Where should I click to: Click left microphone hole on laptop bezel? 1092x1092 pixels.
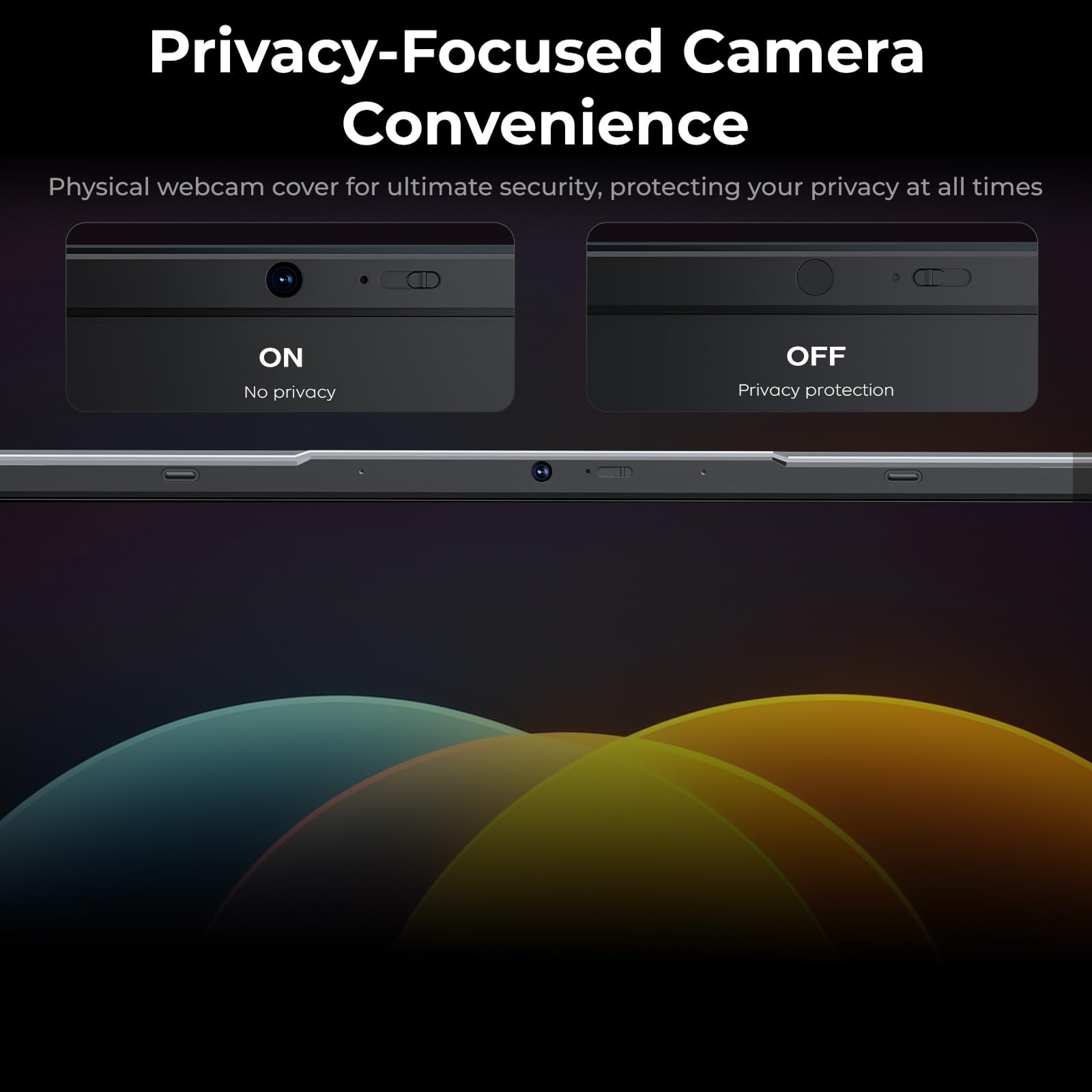click(361, 472)
